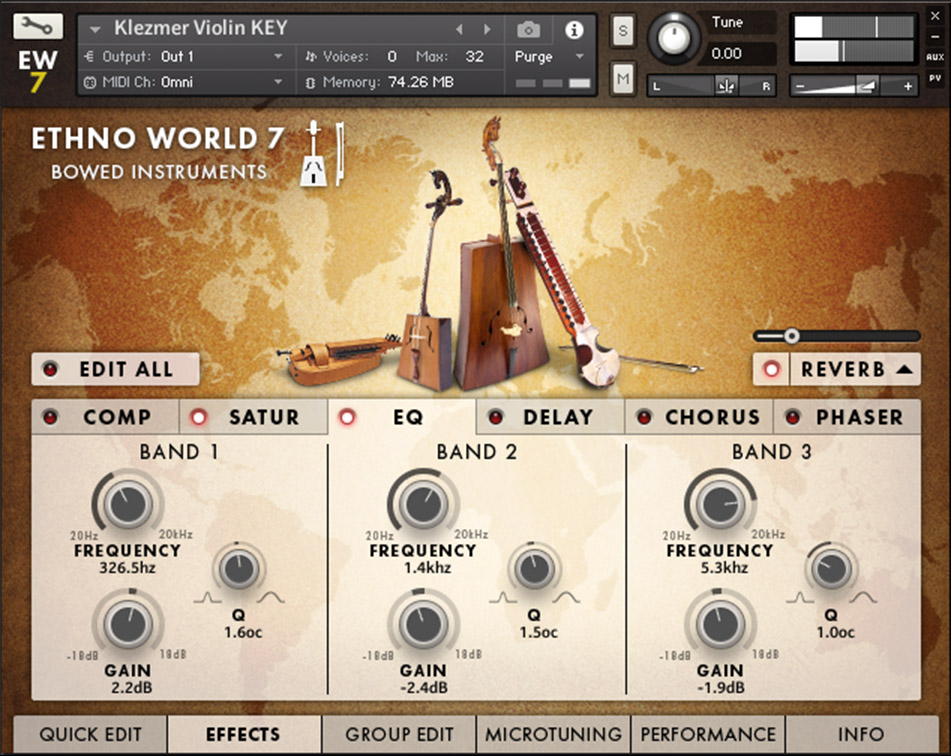
Task: Disable the SATUR effect LED
Action: (x=198, y=417)
